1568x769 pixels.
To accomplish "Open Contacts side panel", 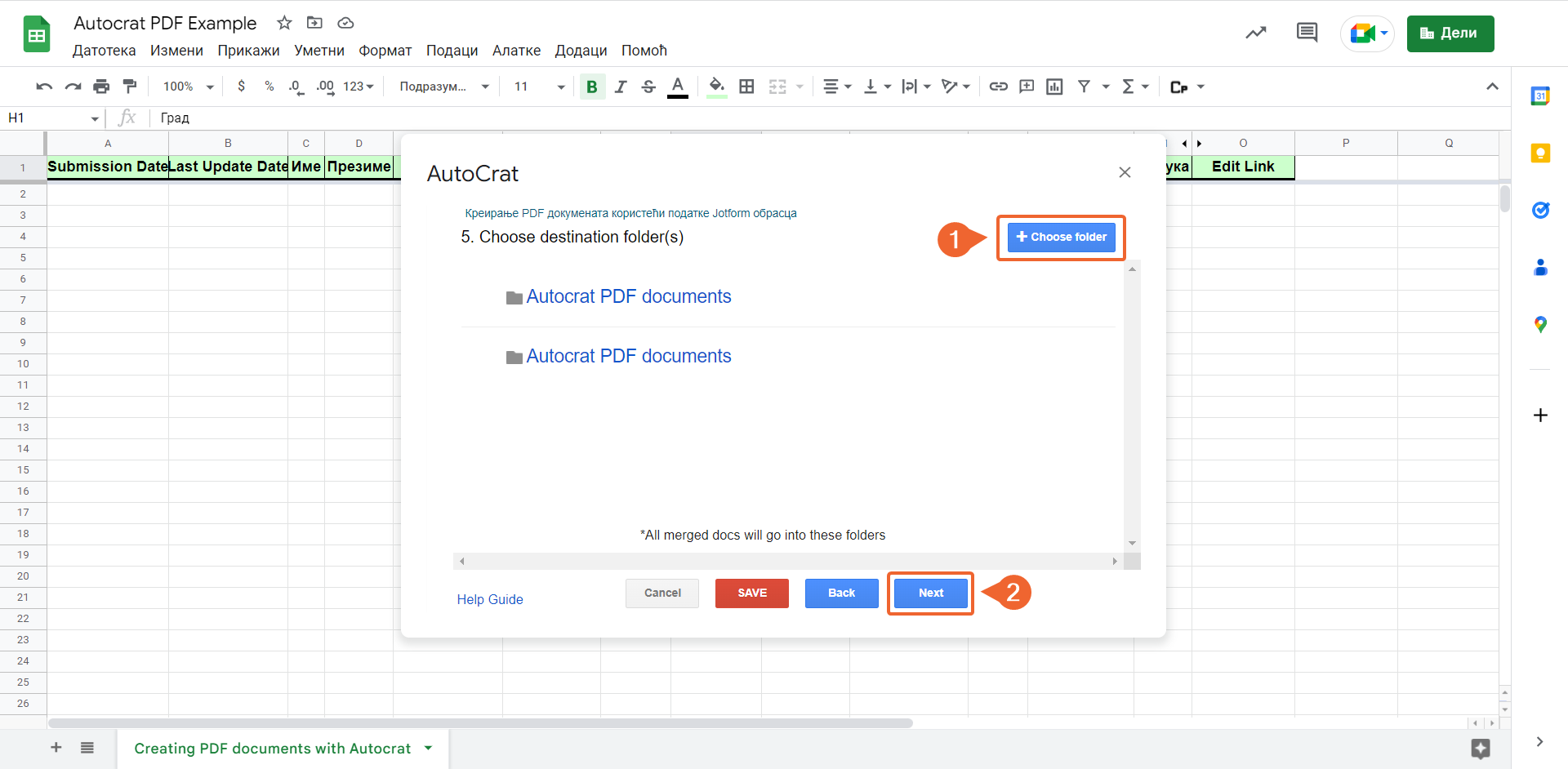I will click(x=1540, y=268).
